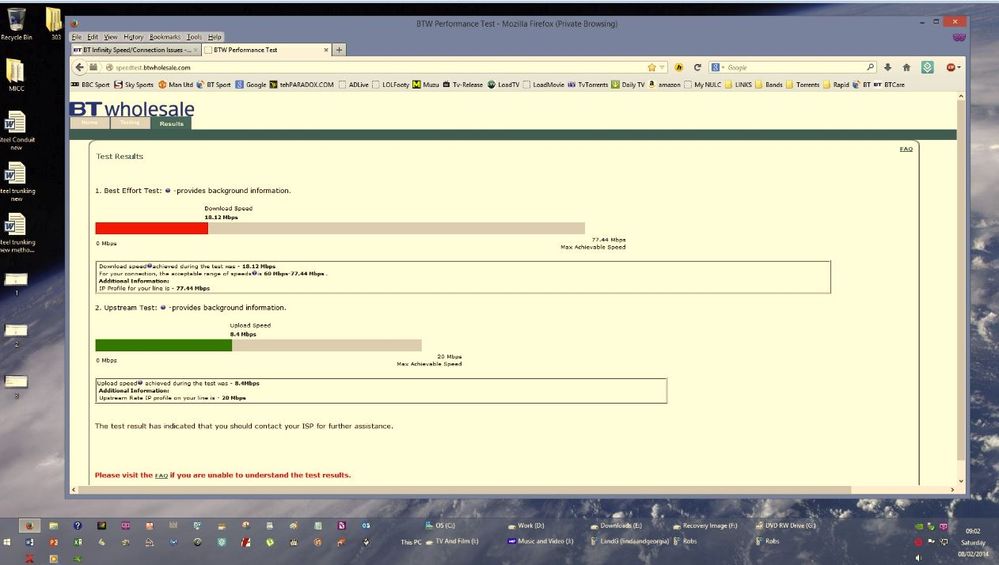This screenshot has height=565, width=999.
Task: Open the History menu
Action: [133, 37]
